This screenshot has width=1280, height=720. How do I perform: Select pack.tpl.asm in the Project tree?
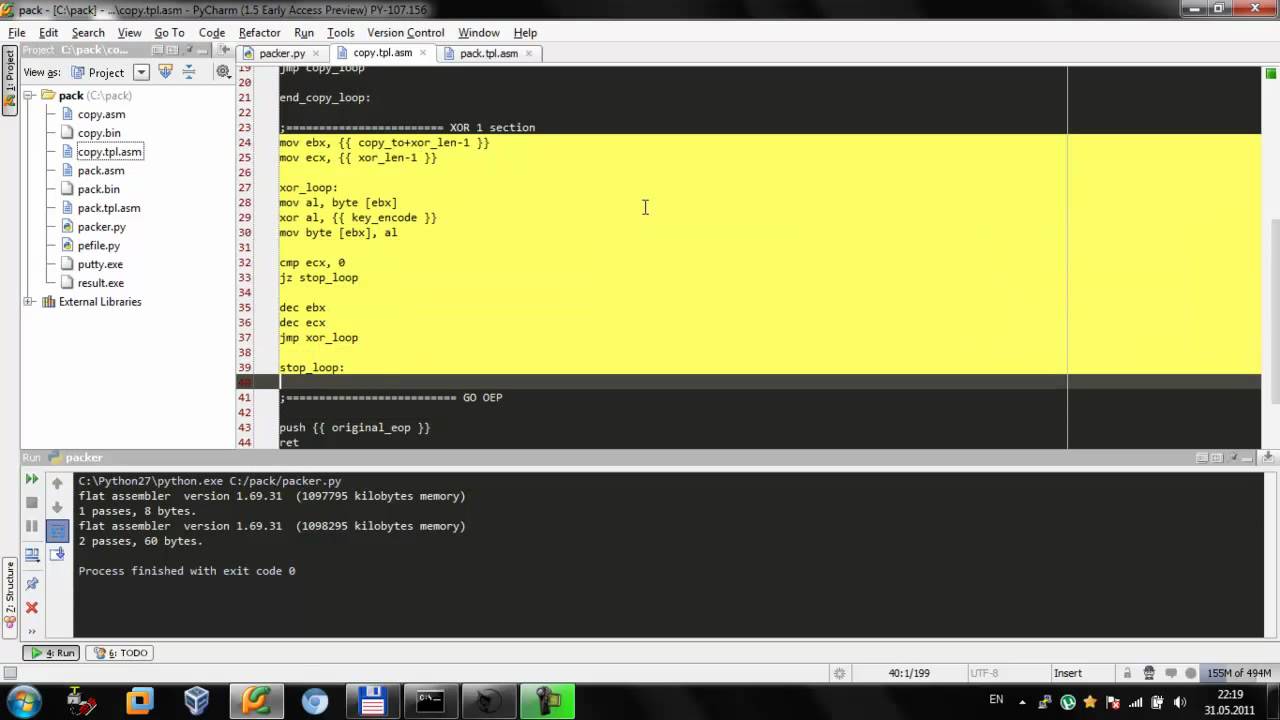click(x=109, y=209)
